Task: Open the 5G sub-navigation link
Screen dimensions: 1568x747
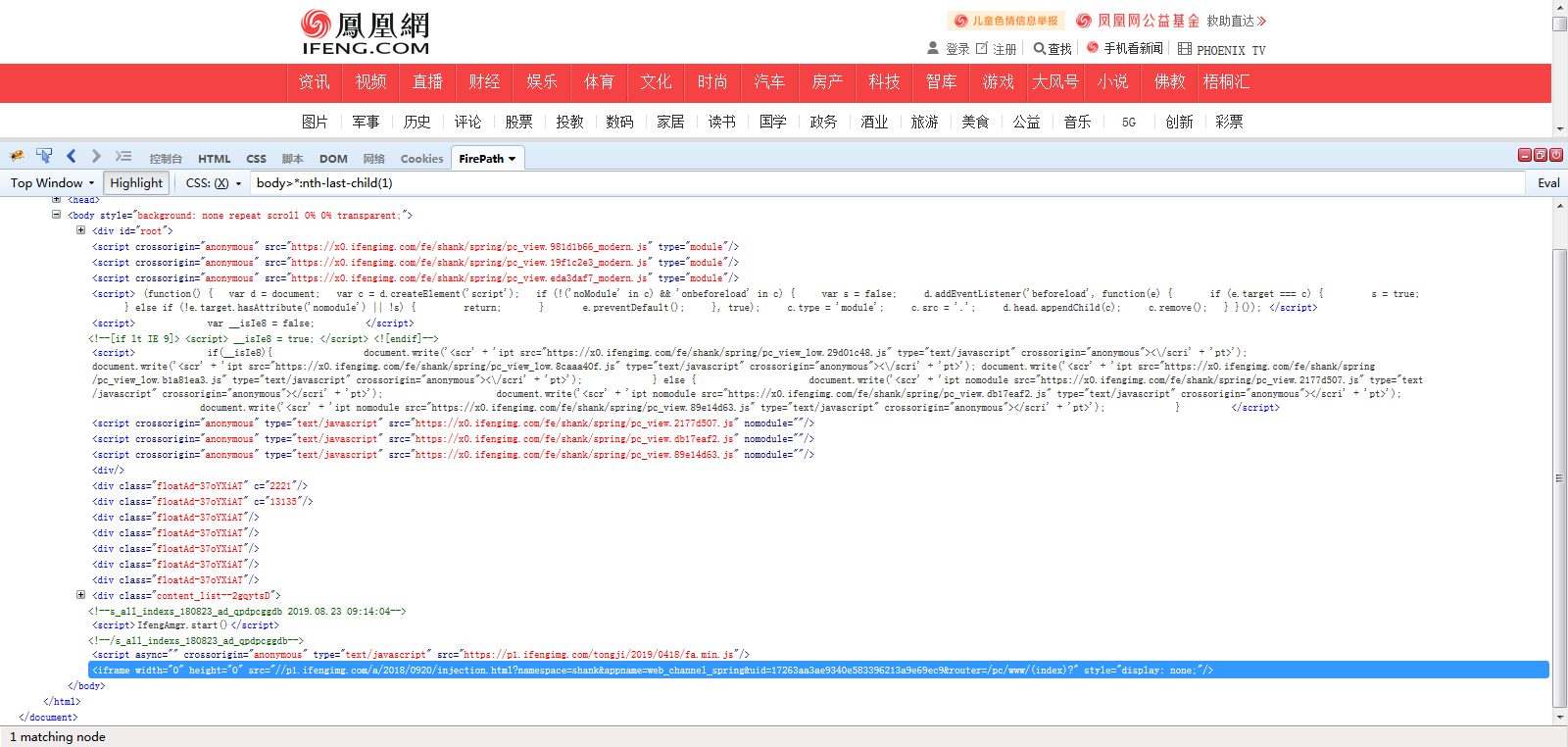Action: click(1129, 123)
